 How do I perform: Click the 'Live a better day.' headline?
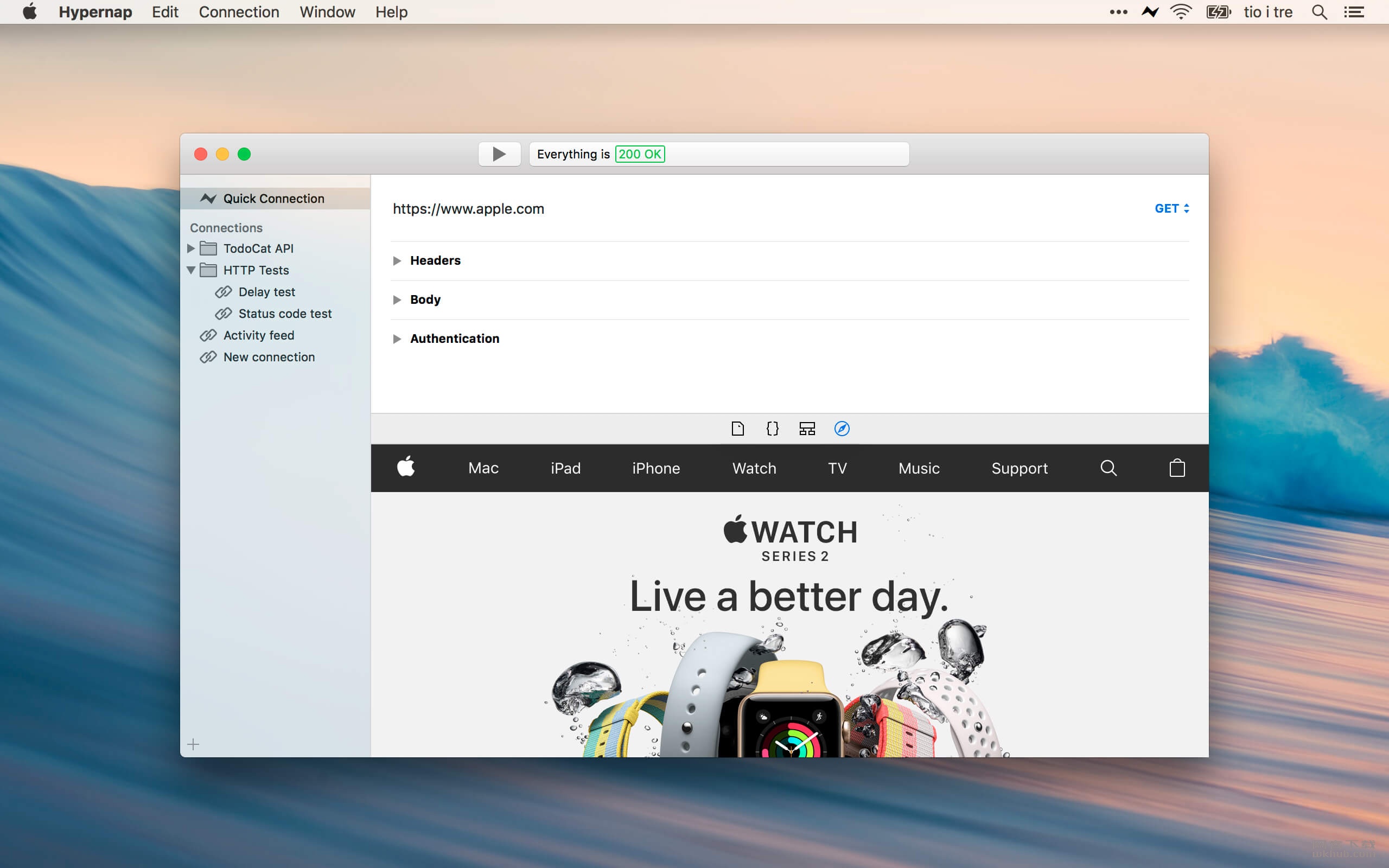[789, 598]
